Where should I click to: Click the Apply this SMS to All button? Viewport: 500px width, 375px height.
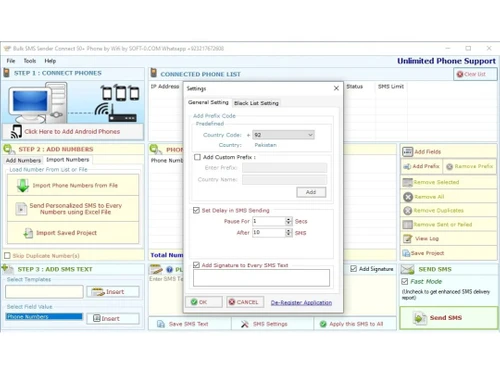click(355, 324)
